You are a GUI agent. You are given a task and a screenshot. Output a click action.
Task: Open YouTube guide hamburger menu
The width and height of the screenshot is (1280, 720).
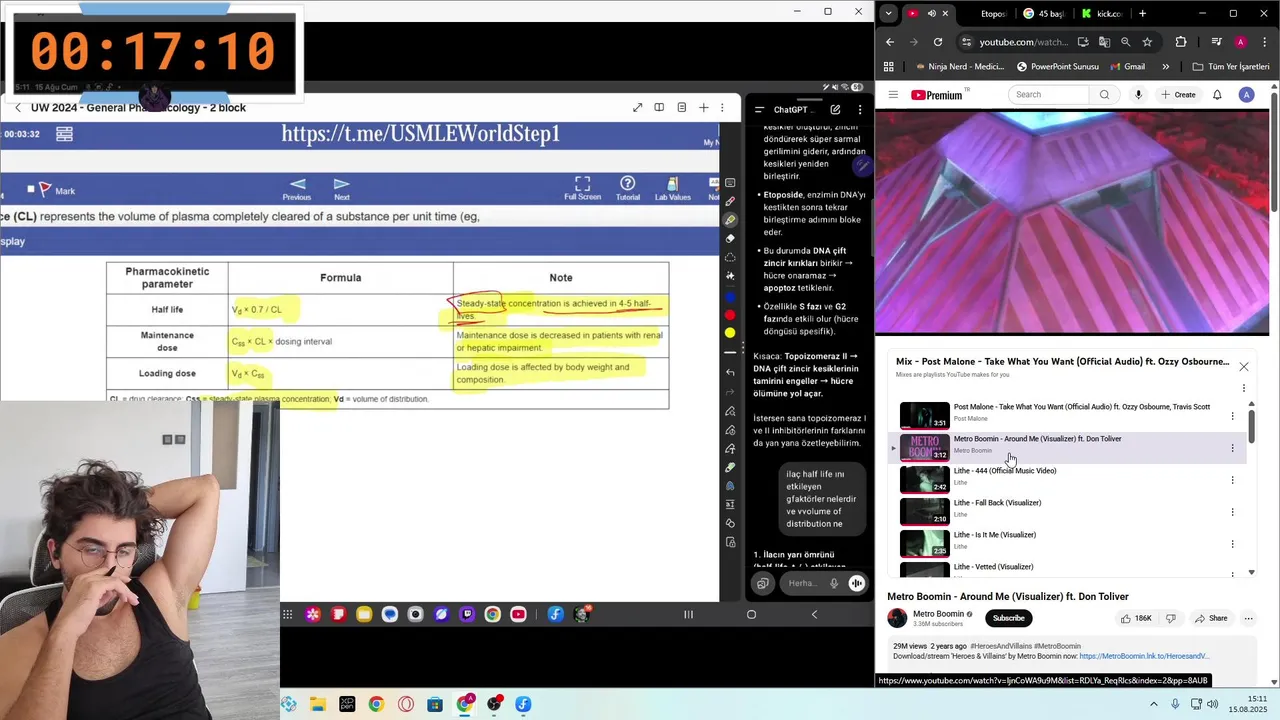pos(893,95)
